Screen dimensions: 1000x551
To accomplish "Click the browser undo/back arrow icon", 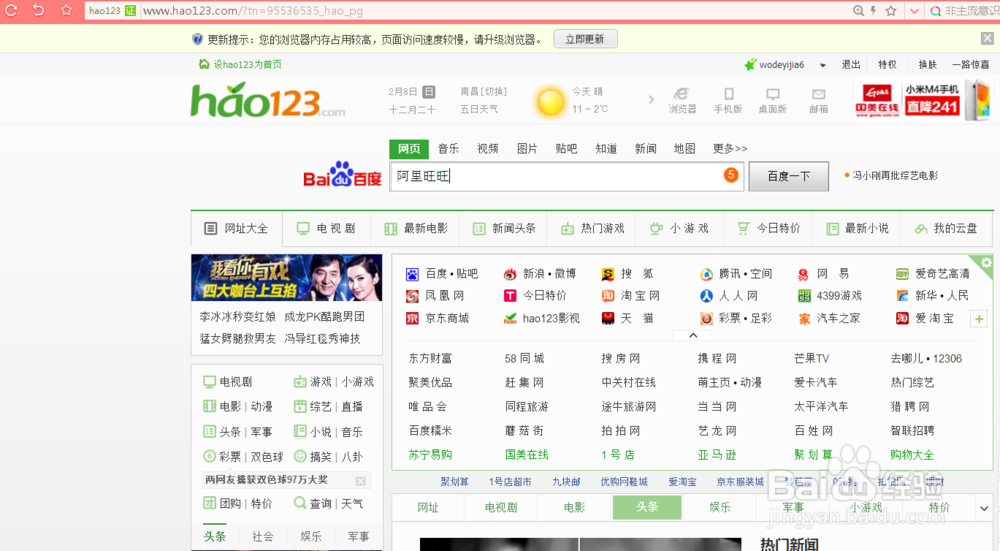I will tap(38, 10).
